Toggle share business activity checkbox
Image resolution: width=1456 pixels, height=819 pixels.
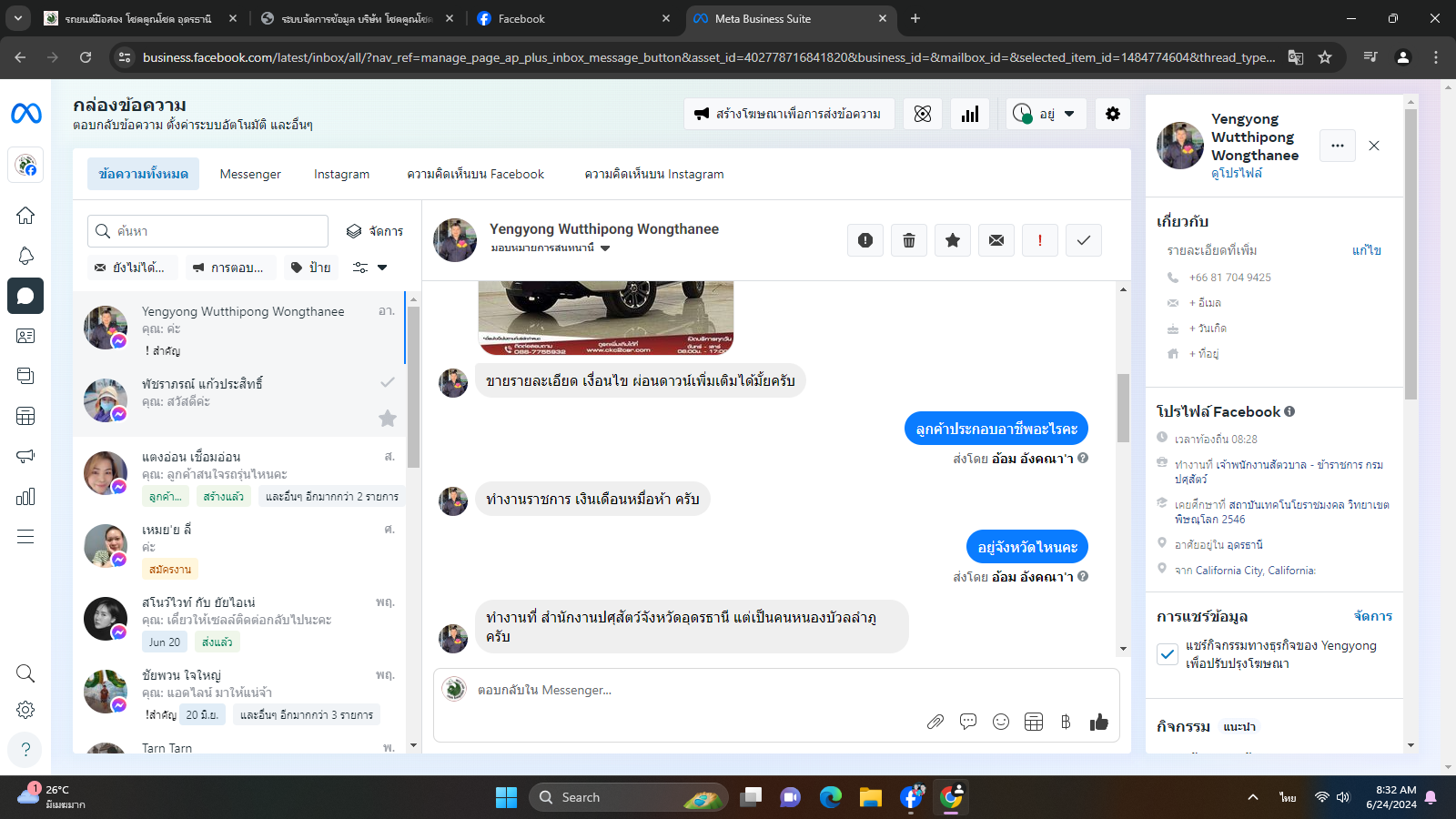click(x=1168, y=654)
